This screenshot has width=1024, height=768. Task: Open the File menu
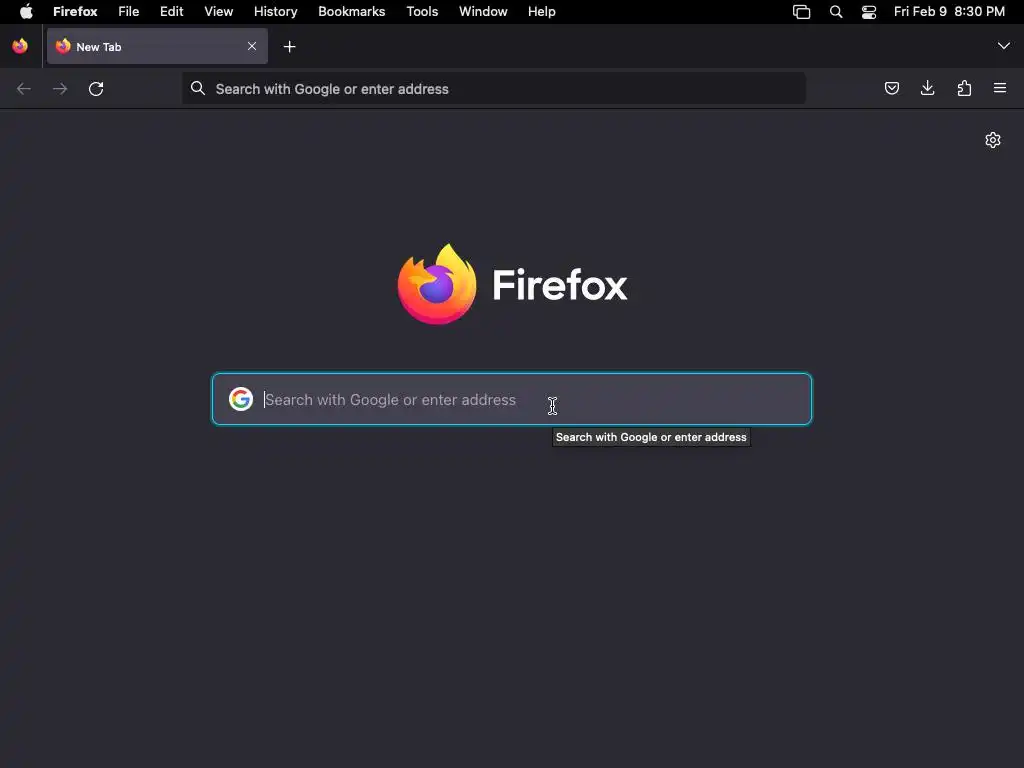pos(129,11)
